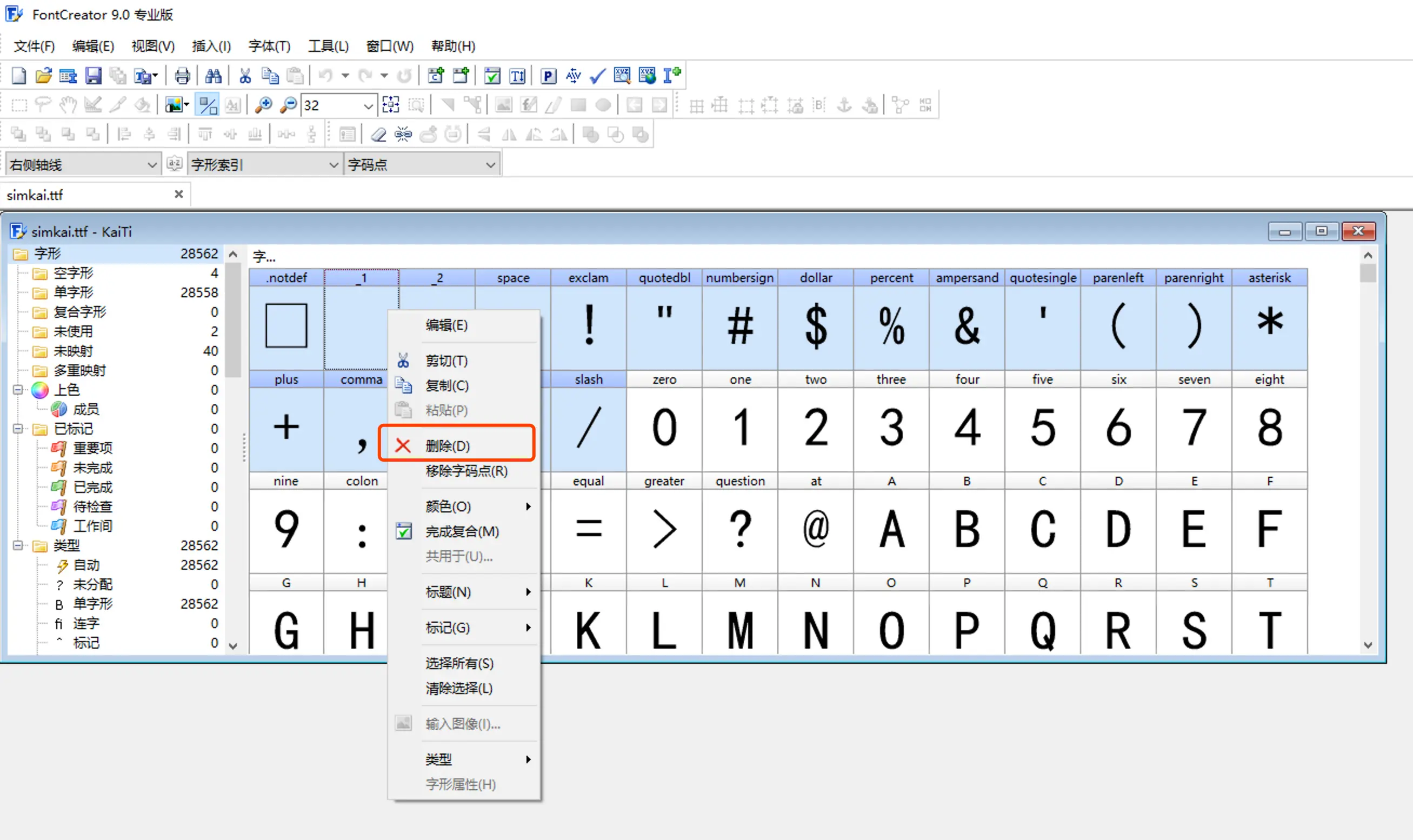Select the ampersand glyph cell
Screen dimensions: 1413x840
(x=967, y=325)
